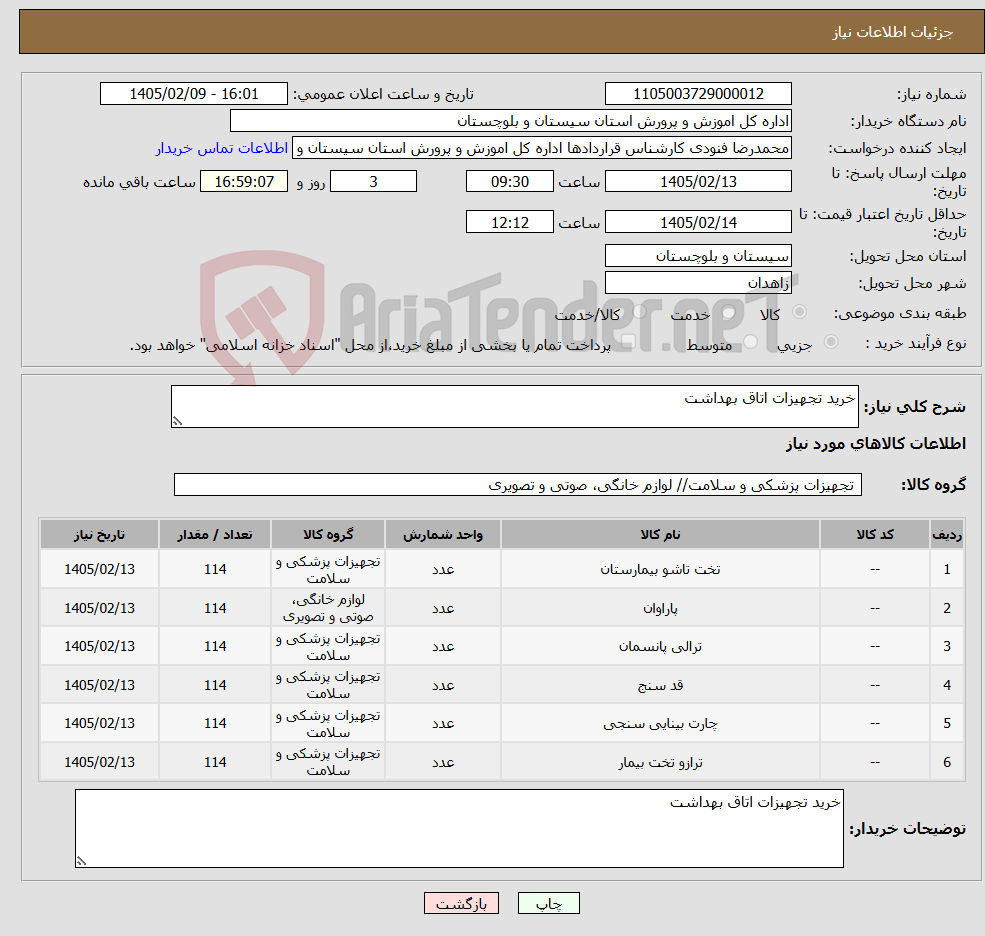Screen dimensions: 985x936
Task: Click item name ترازو تخت بیمار
Action: click(660, 762)
